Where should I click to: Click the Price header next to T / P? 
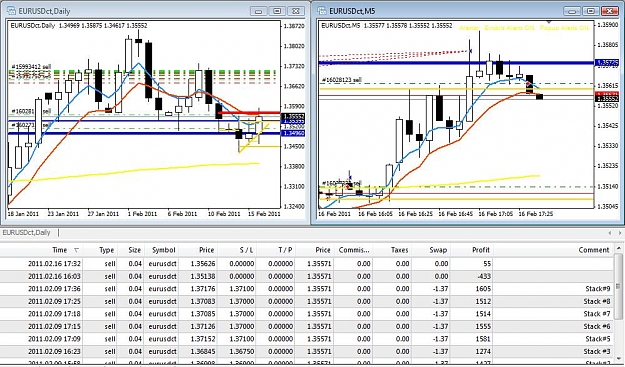click(323, 250)
